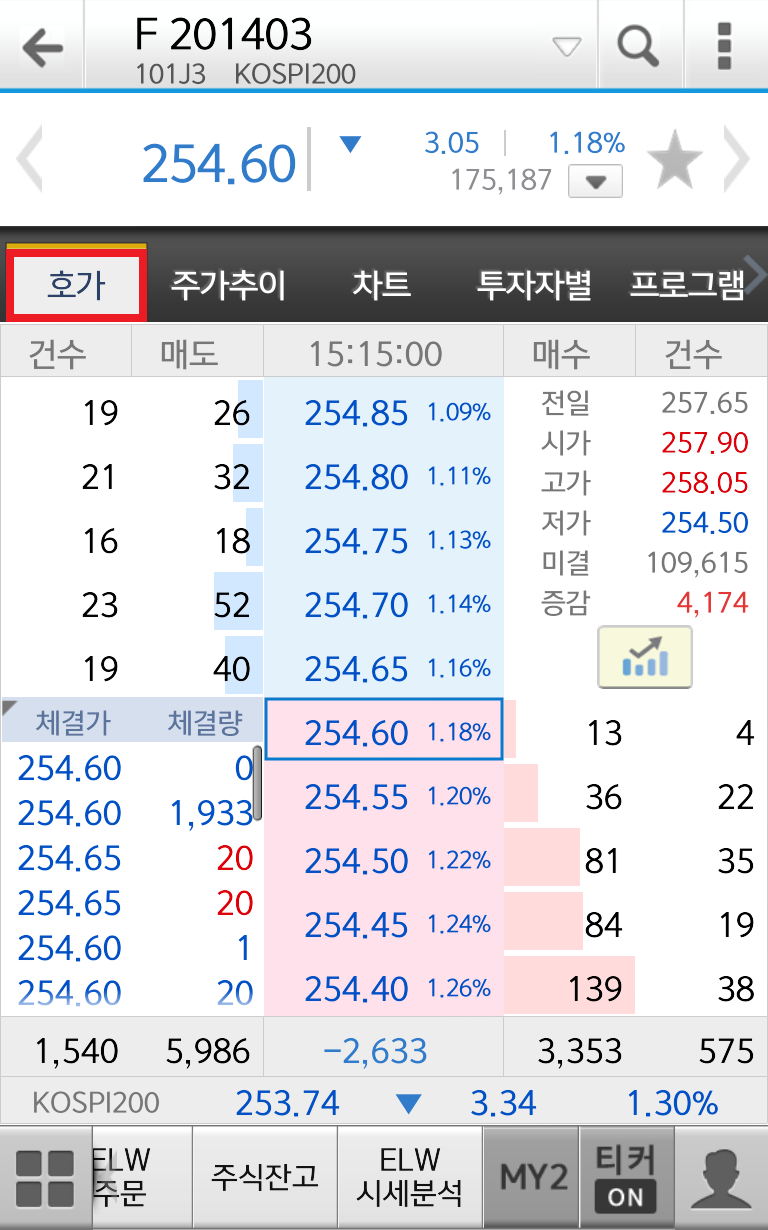Switch to the 주가추이 tab
The width and height of the screenshot is (768, 1230).
tap(228, 286)
